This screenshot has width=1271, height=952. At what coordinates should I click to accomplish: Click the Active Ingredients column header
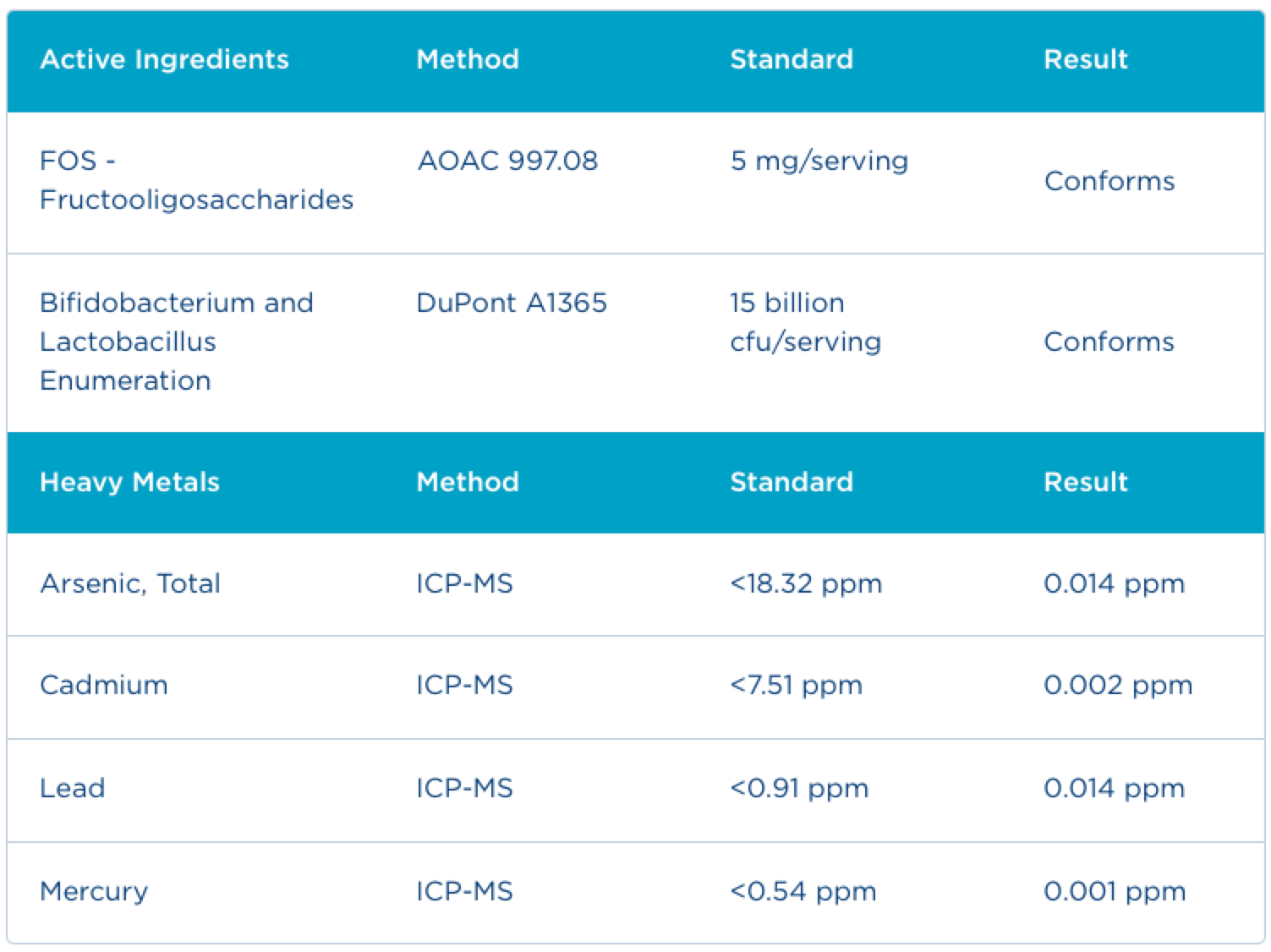164,59
